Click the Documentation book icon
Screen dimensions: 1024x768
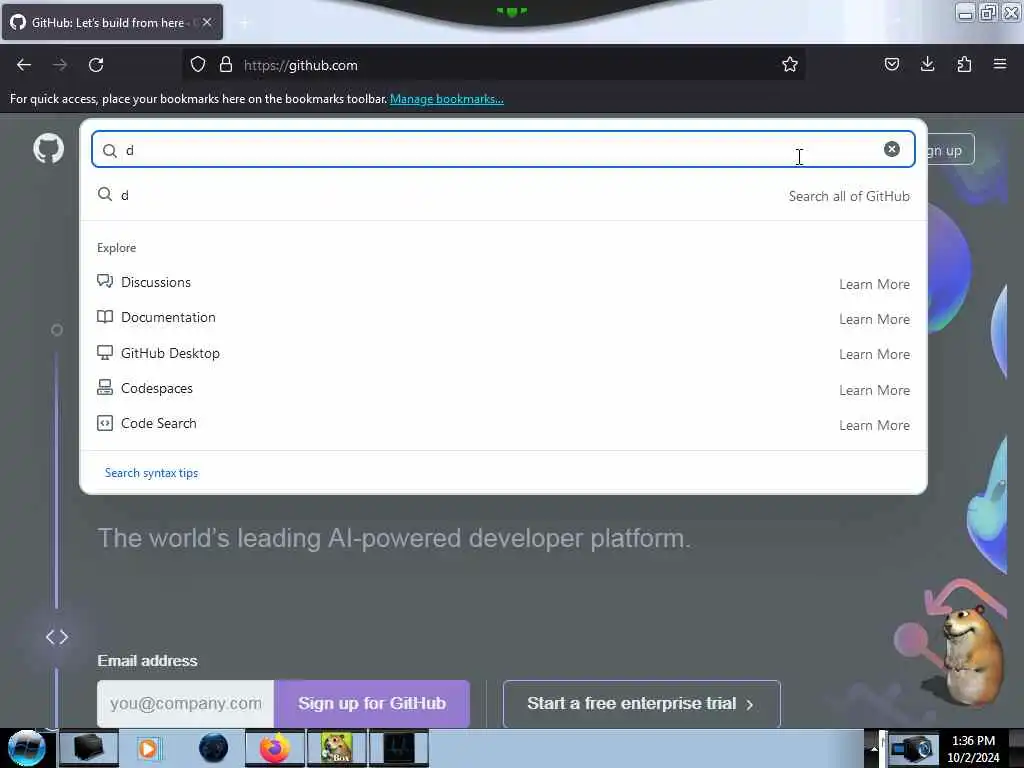(104, 317)
